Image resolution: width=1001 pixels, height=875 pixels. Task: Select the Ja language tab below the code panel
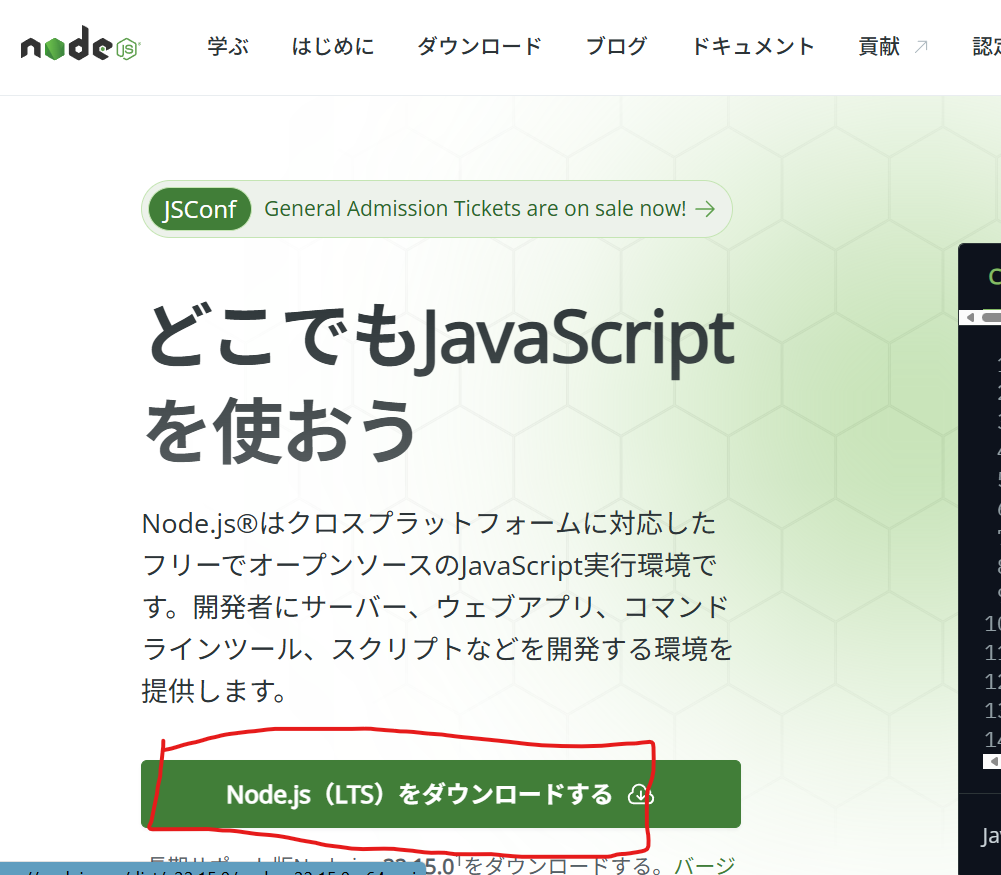click(x=991, y=836)
